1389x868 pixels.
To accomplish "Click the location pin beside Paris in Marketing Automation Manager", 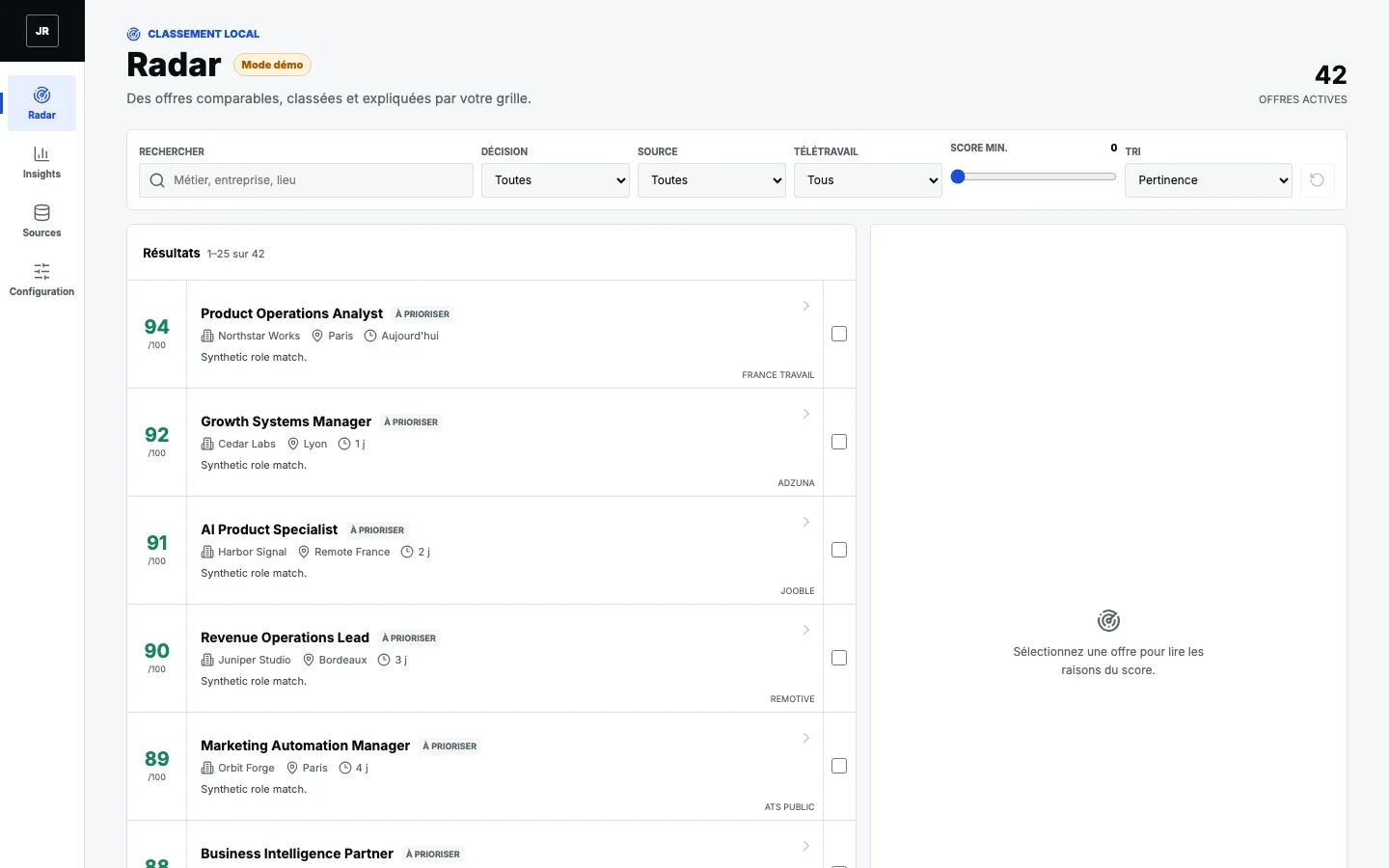I will tap(292, 768).
